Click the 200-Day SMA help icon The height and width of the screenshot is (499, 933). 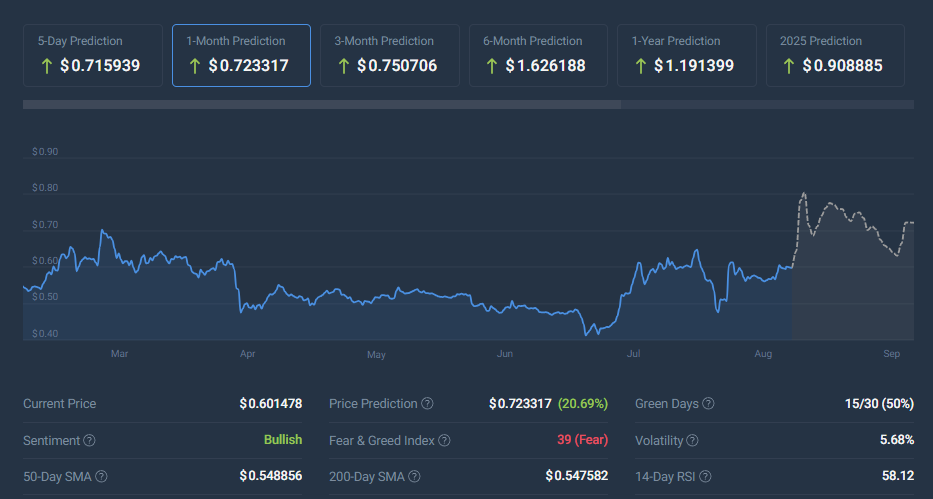[x=414, y=476]
